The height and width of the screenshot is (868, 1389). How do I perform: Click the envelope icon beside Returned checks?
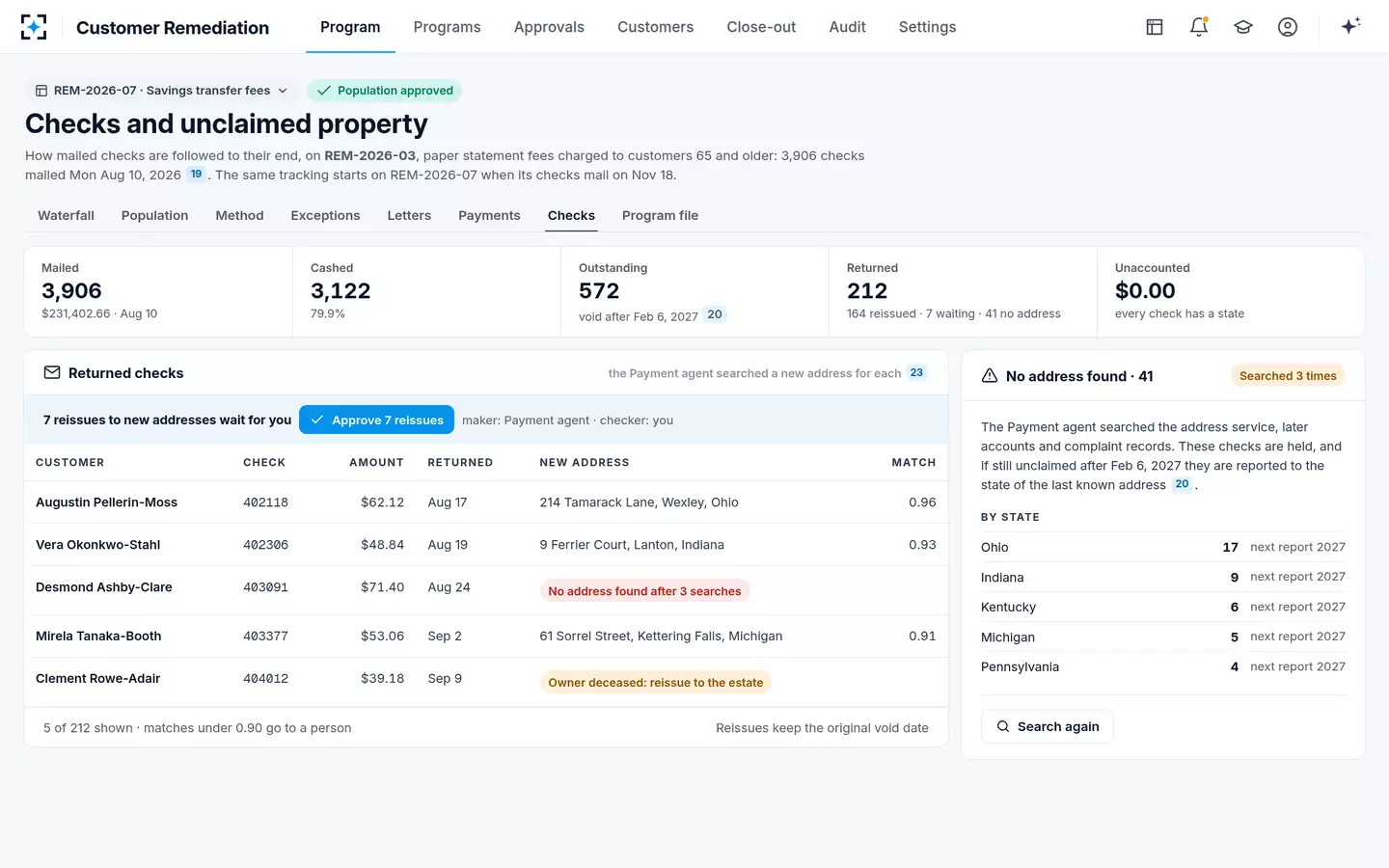(x=52, y=373)
